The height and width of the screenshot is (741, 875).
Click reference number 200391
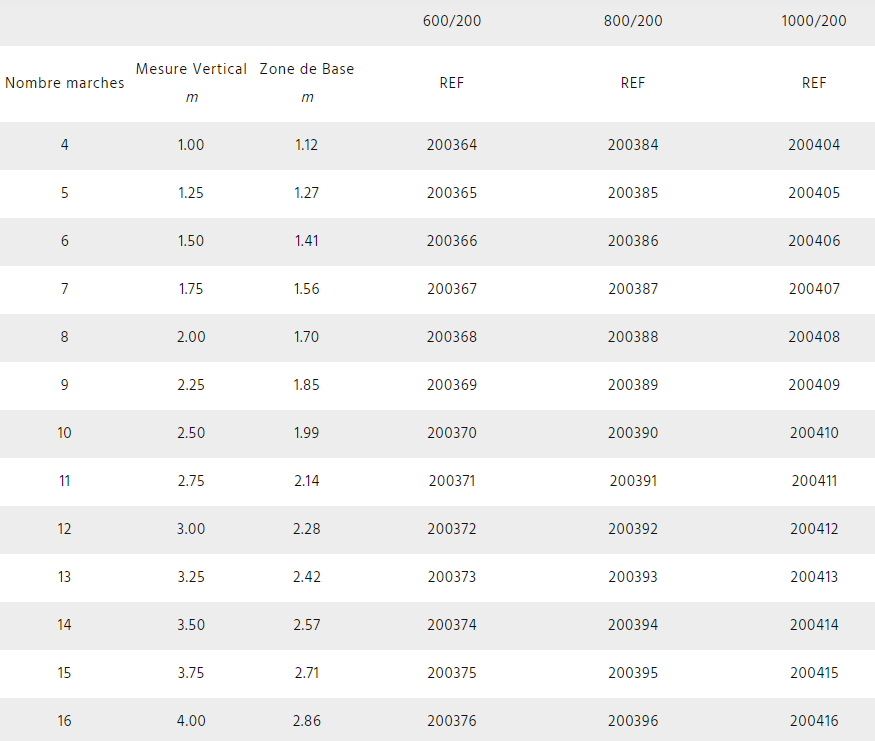click(633, 481)
